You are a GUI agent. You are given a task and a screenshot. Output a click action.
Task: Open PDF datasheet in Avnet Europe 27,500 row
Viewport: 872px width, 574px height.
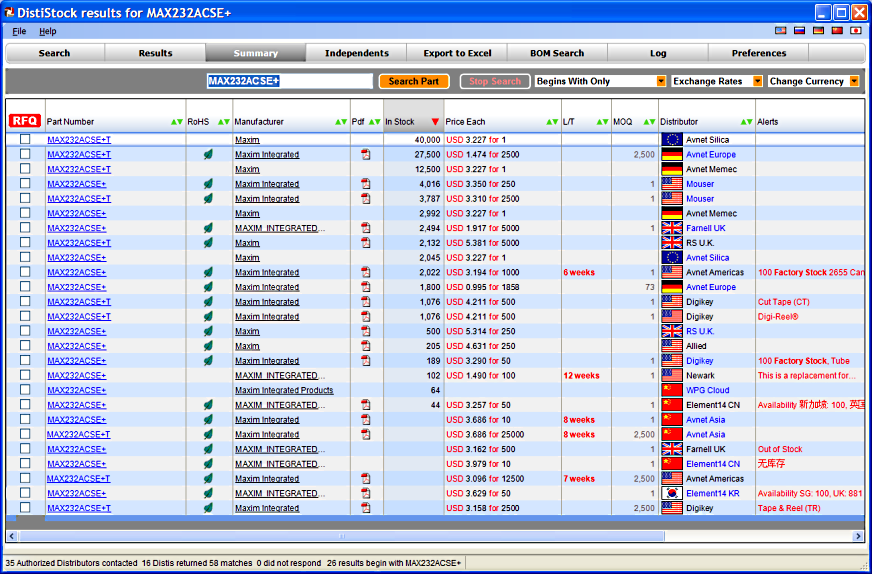(365, 154)
